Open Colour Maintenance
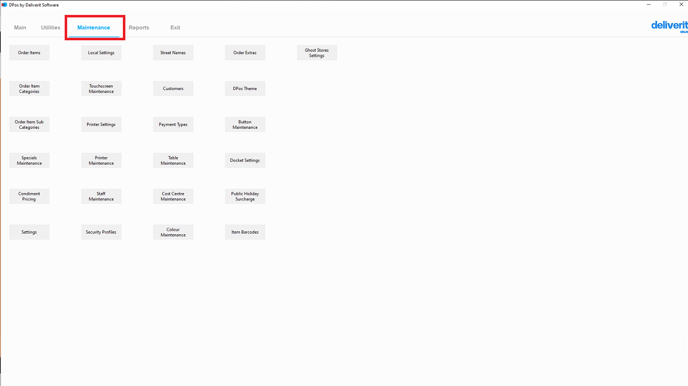 (173, 232)
